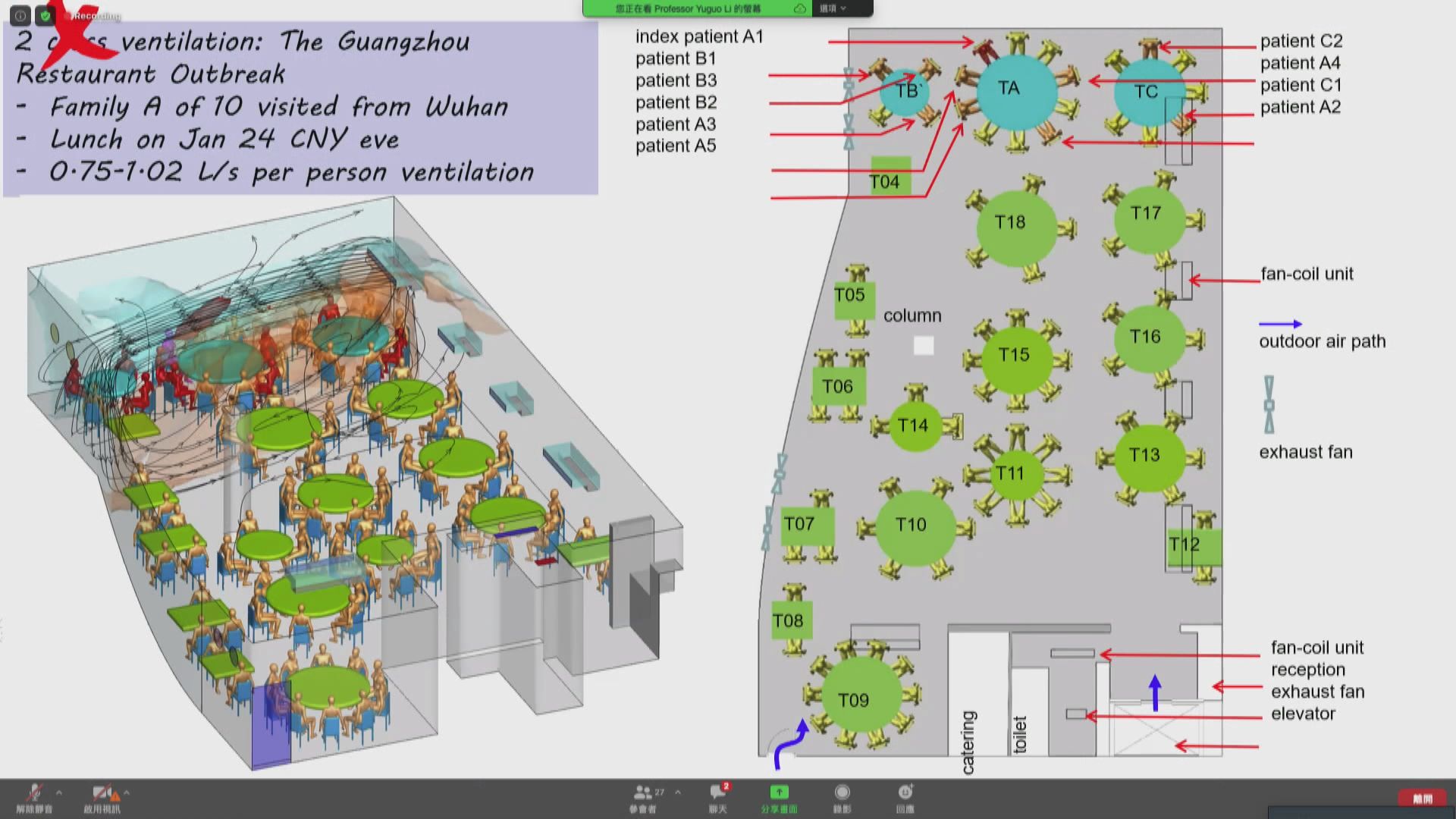Open meeting info icon at top-left

(x=20, y=15)
